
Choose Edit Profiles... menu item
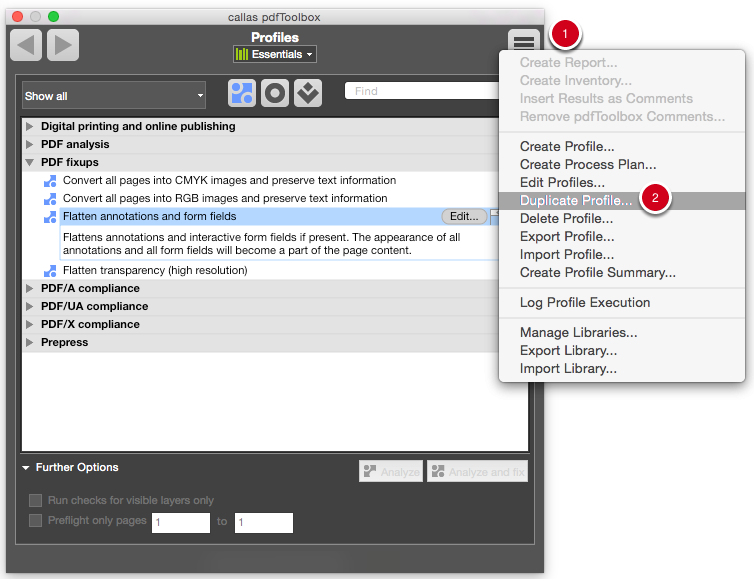point(622,183)
